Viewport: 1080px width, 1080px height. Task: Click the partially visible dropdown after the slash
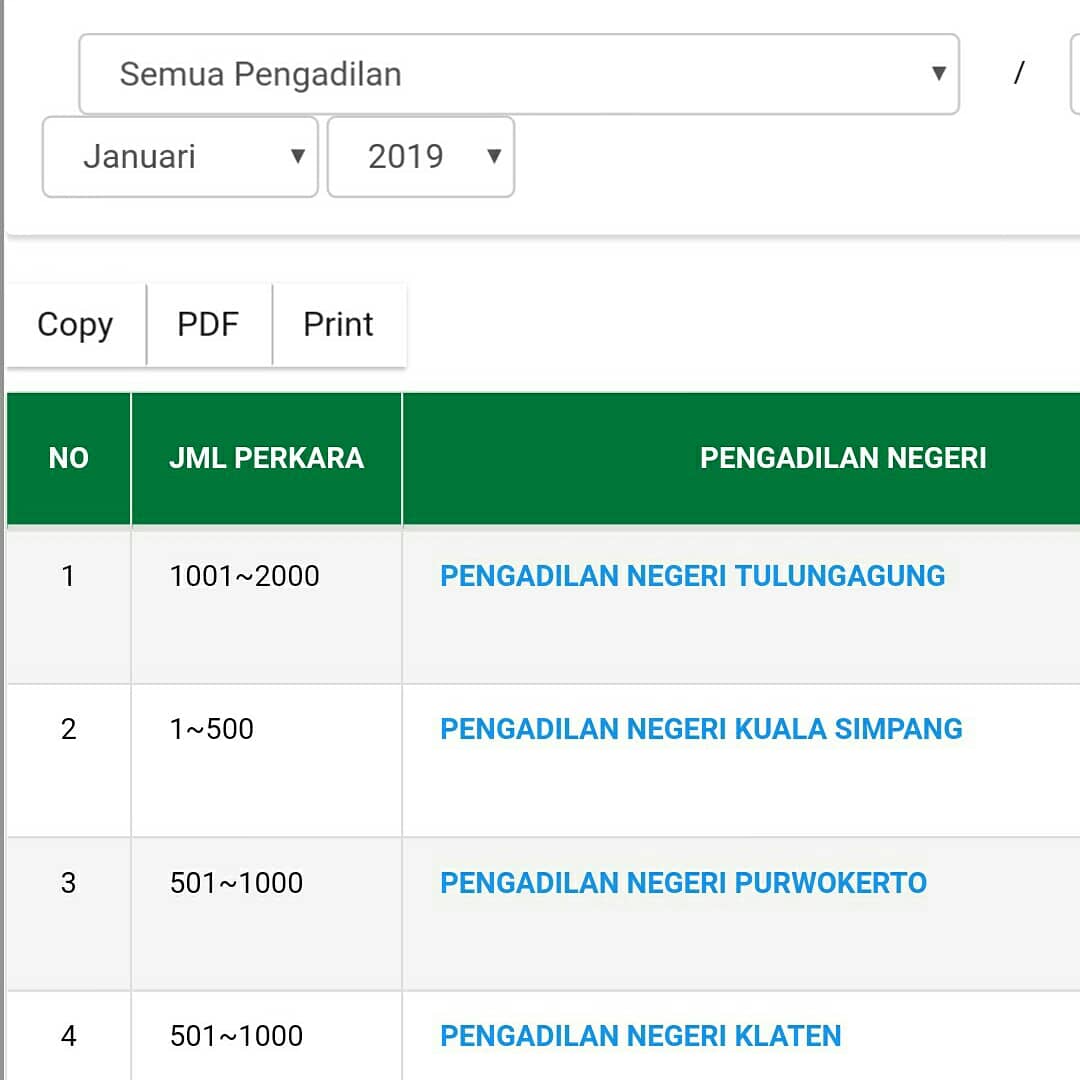1074,74
